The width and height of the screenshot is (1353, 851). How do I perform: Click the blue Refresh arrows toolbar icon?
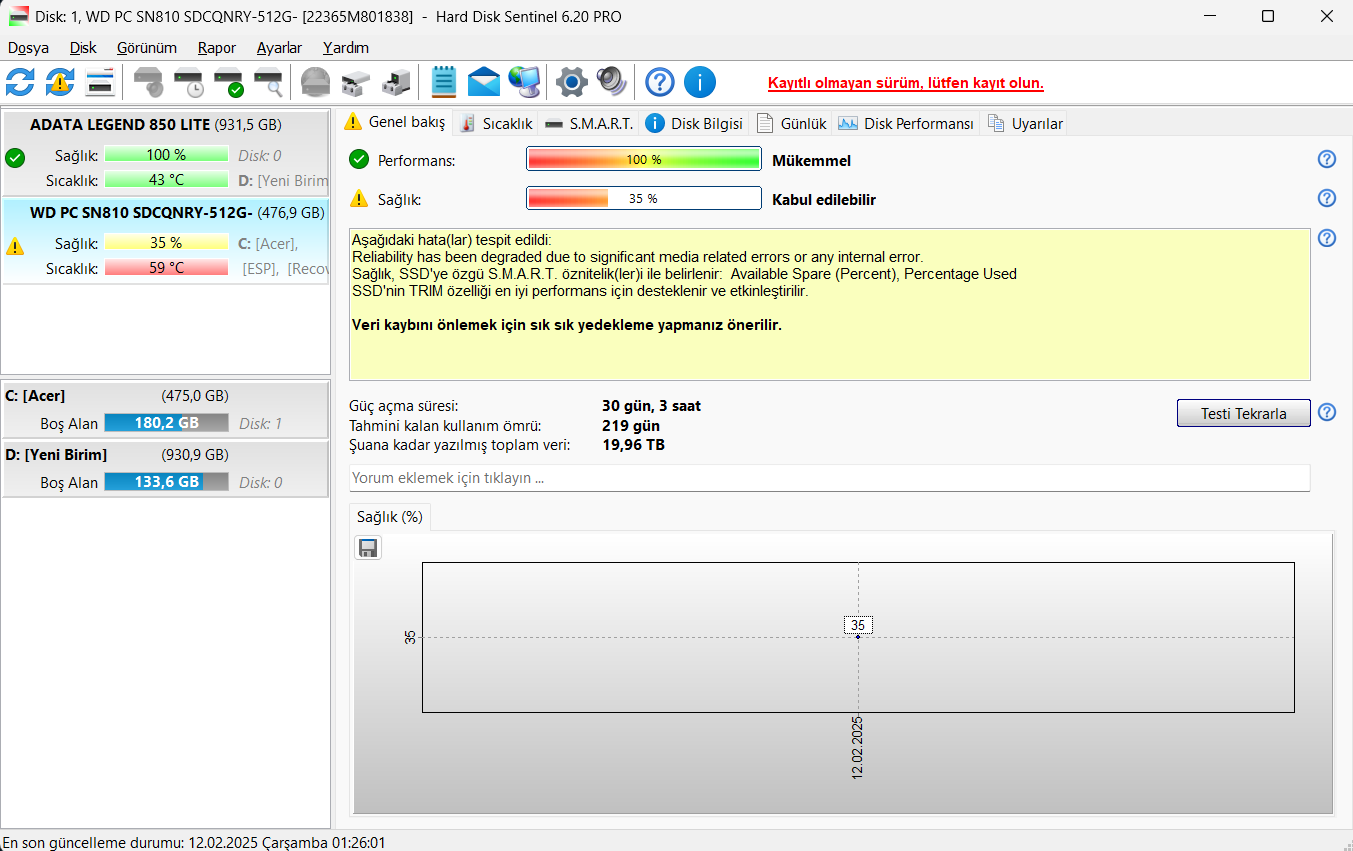21,82
